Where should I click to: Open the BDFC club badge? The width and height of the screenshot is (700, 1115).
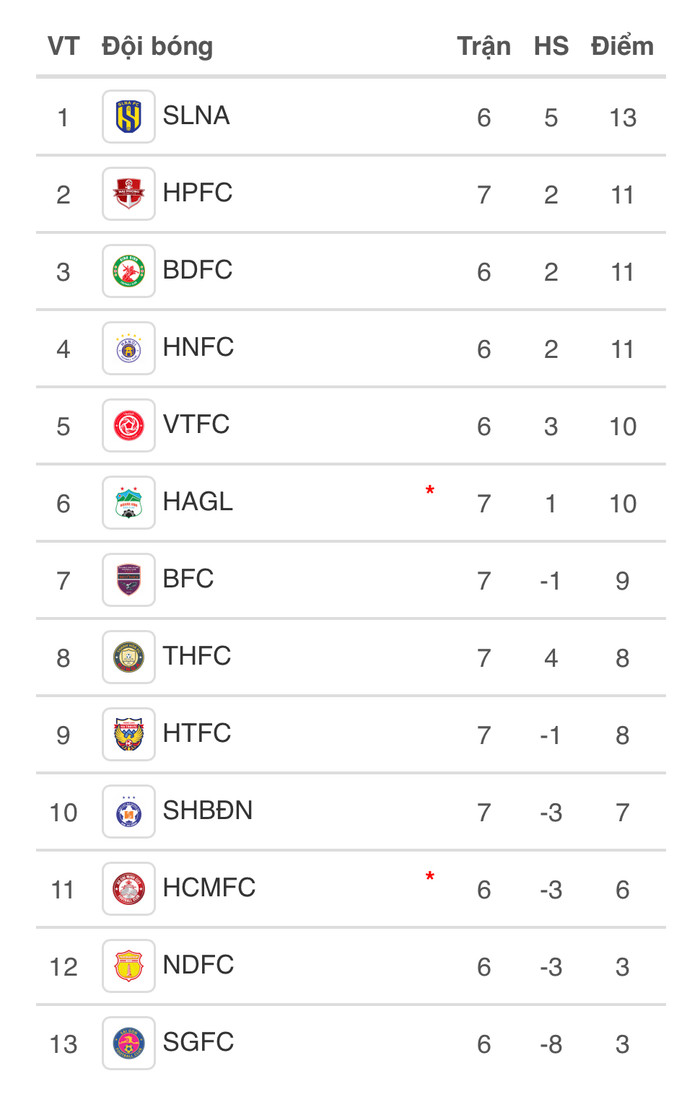pyautogui.click(x=128, y=271)
